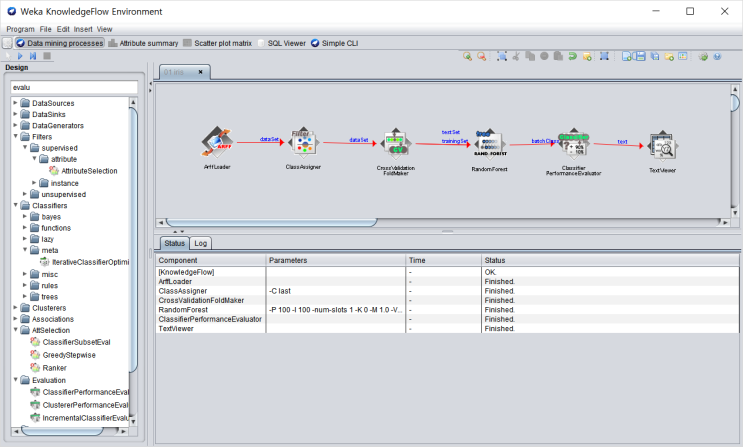Run the flow with the play icon

20,56
